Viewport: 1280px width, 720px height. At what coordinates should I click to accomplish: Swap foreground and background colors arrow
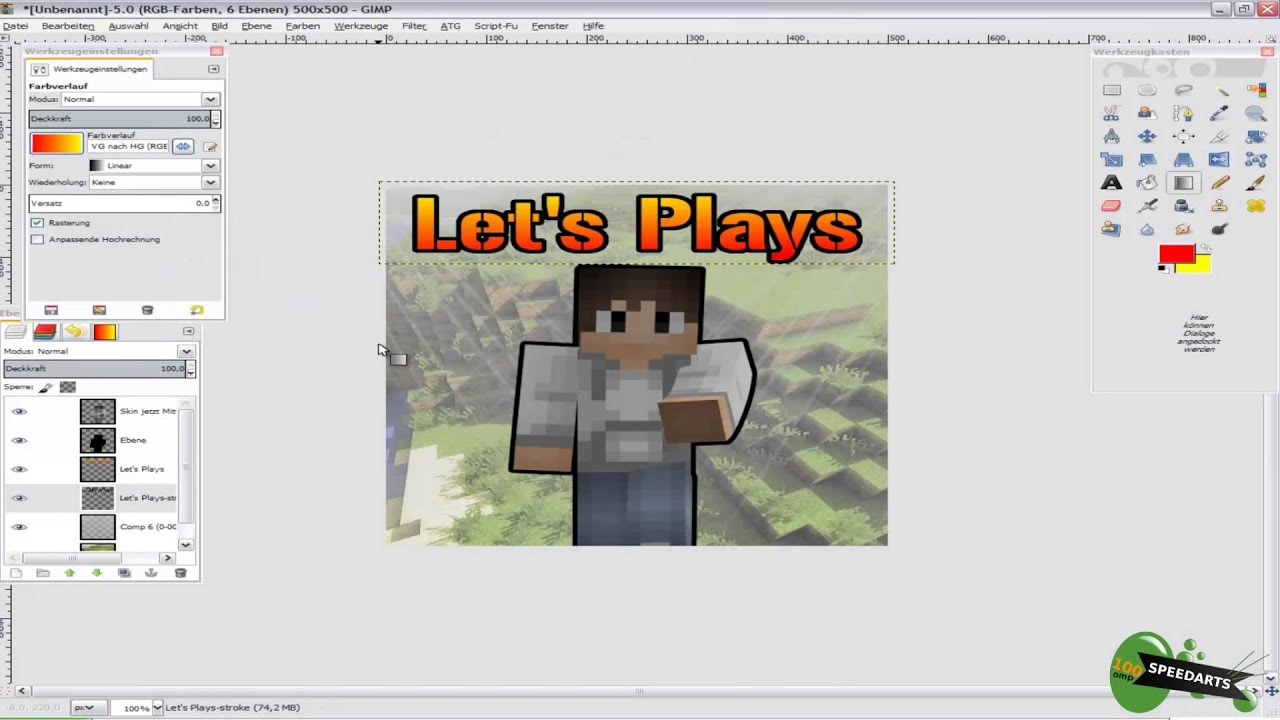pos(1206,248)
